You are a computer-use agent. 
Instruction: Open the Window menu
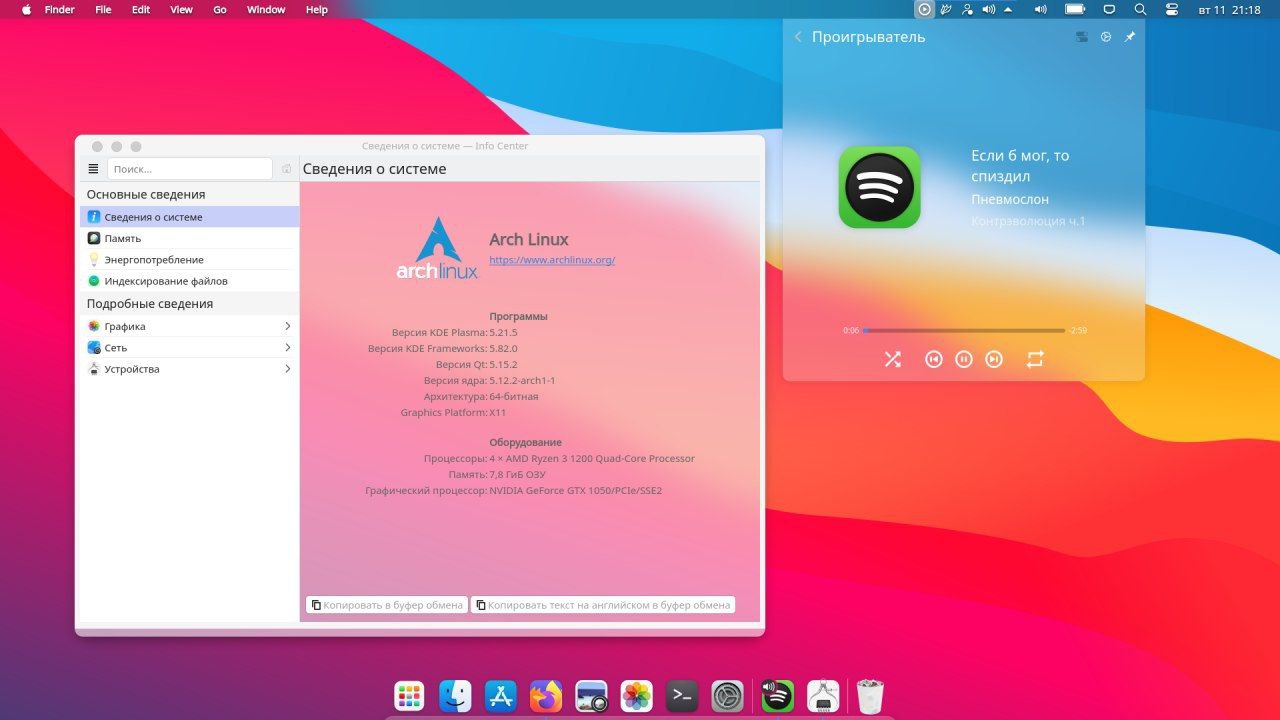266,9
